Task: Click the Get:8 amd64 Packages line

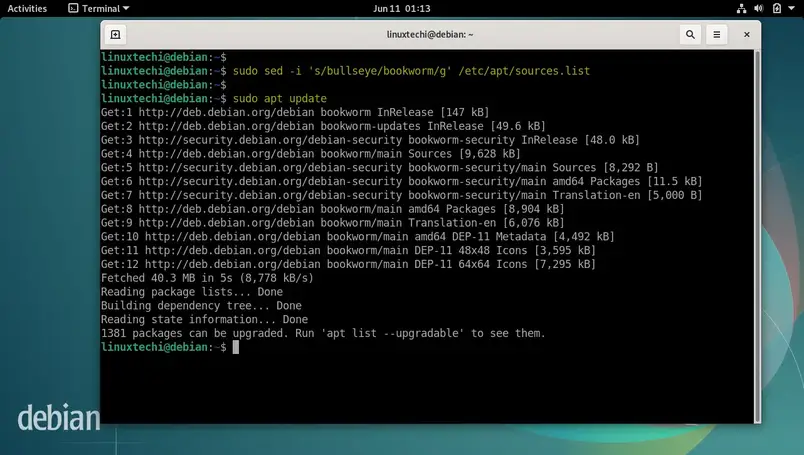Action: pos(332,209)
